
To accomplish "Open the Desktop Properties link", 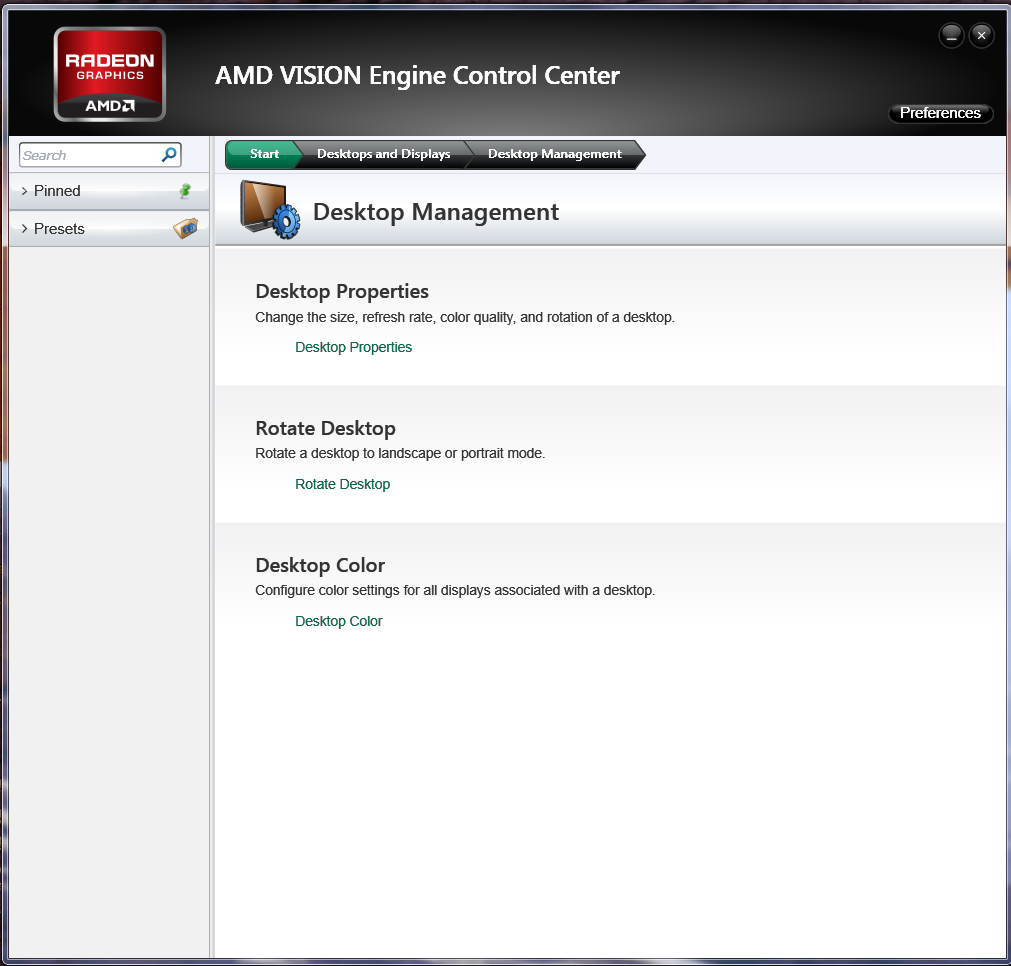I will click(353, 348).
